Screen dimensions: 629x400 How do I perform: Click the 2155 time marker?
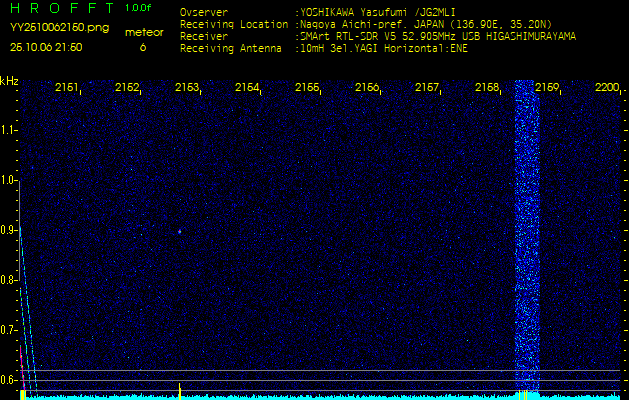point(307,88)
